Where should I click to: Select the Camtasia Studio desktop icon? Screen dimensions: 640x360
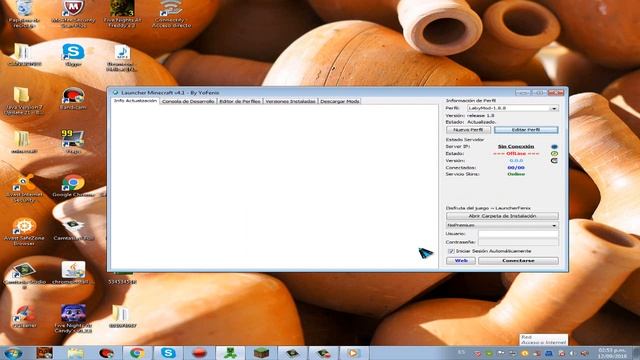[x=24, y=275]
